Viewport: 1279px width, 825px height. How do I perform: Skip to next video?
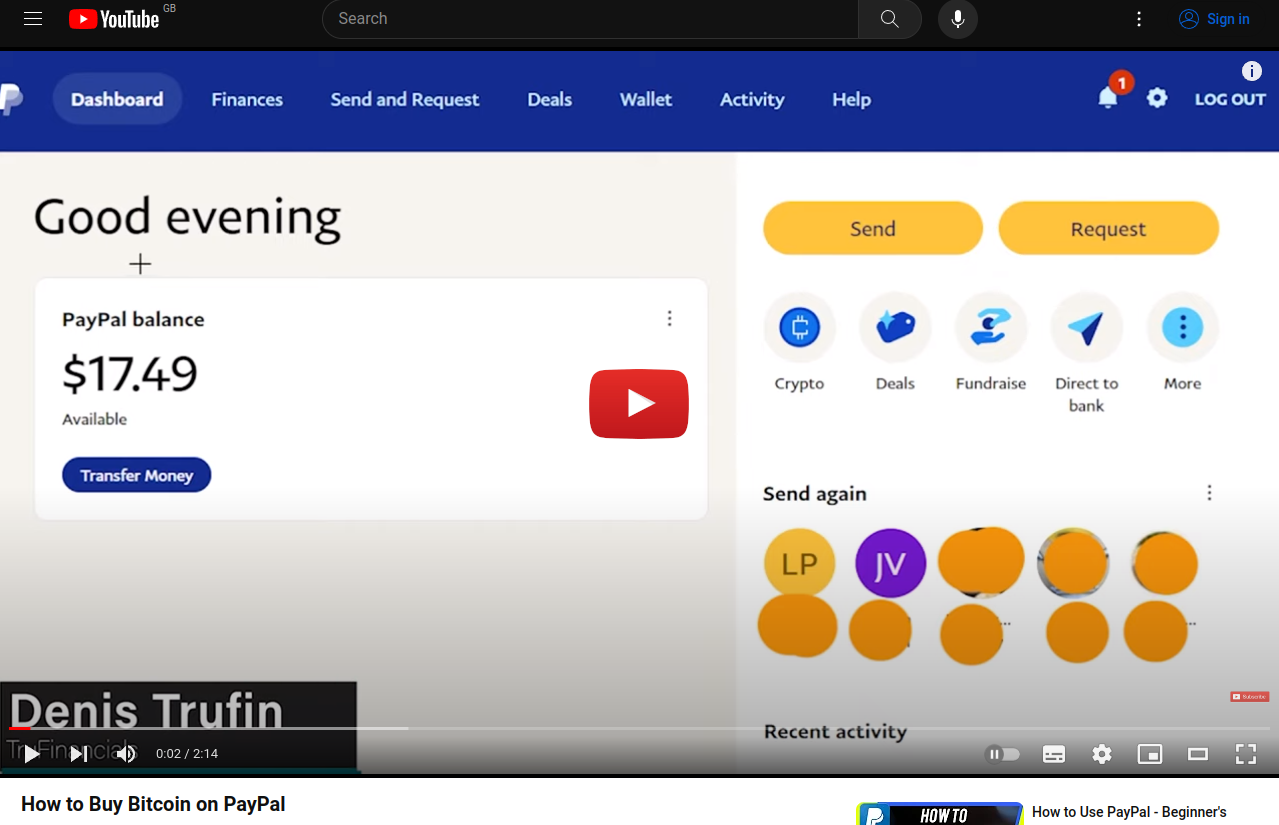(78, 754)
